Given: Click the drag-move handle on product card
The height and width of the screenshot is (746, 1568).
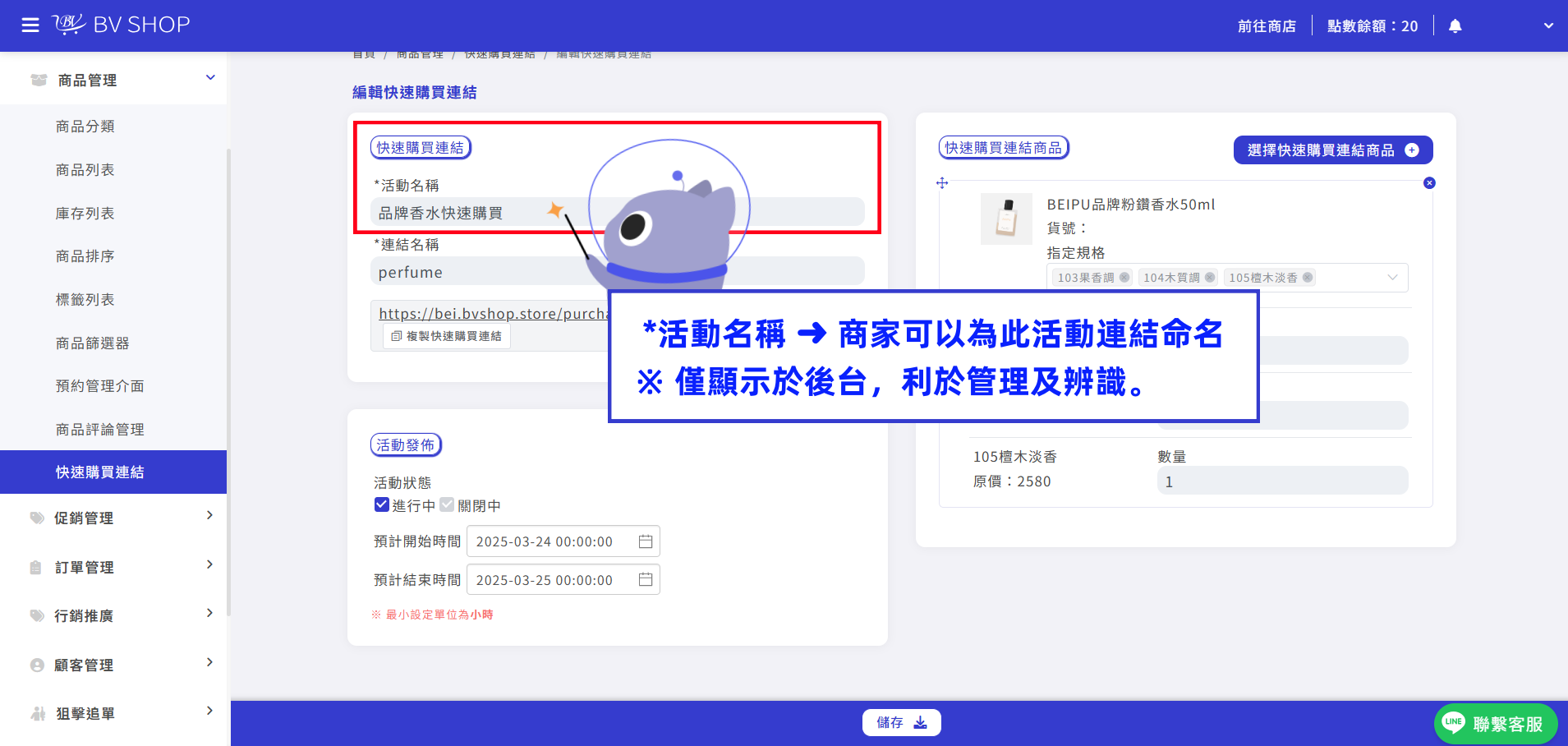Looking at the screenshot, I should pos(942,183).
